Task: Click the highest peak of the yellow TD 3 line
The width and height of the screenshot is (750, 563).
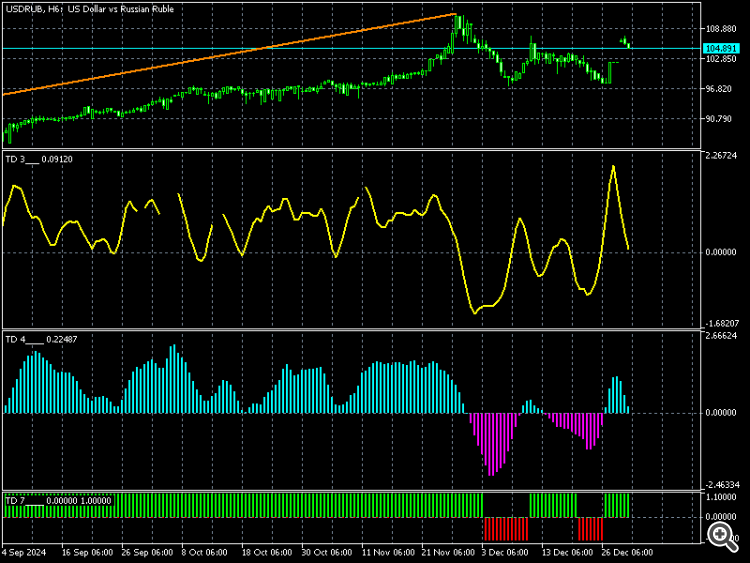Action: pos(613,167)
